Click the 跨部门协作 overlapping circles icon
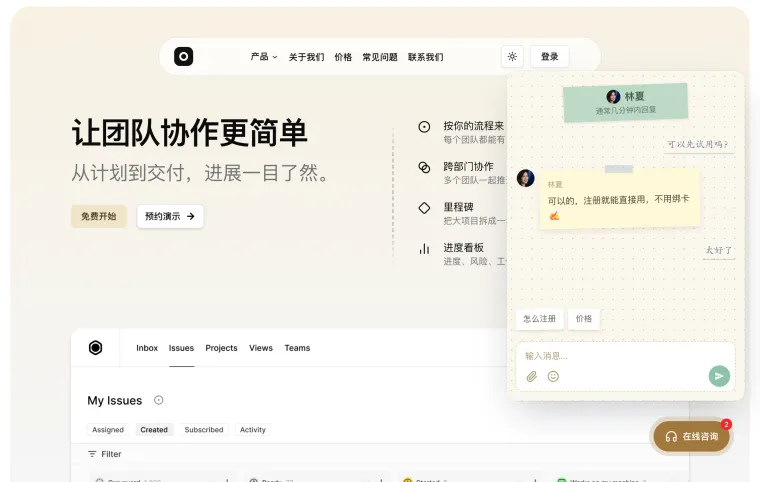The image size is (760, 482). tap(424, 167)
